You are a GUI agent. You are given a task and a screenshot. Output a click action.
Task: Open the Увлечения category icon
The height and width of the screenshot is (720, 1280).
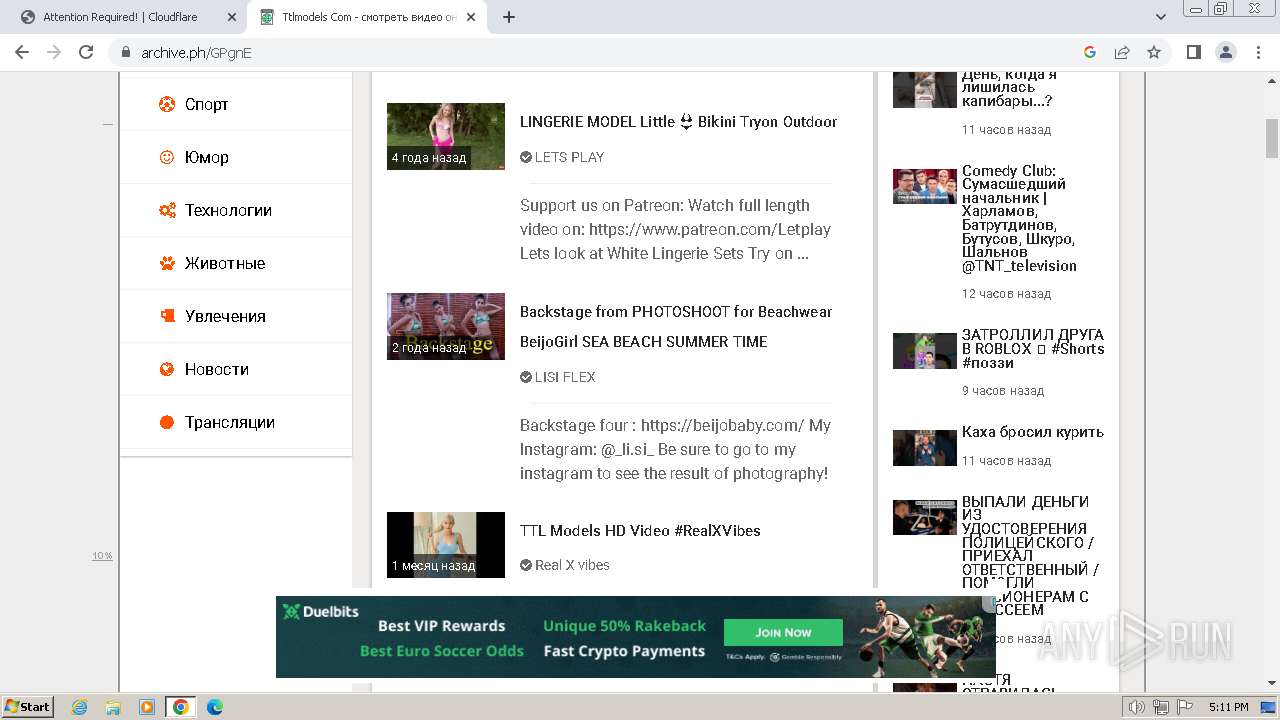tap(167, 316)
